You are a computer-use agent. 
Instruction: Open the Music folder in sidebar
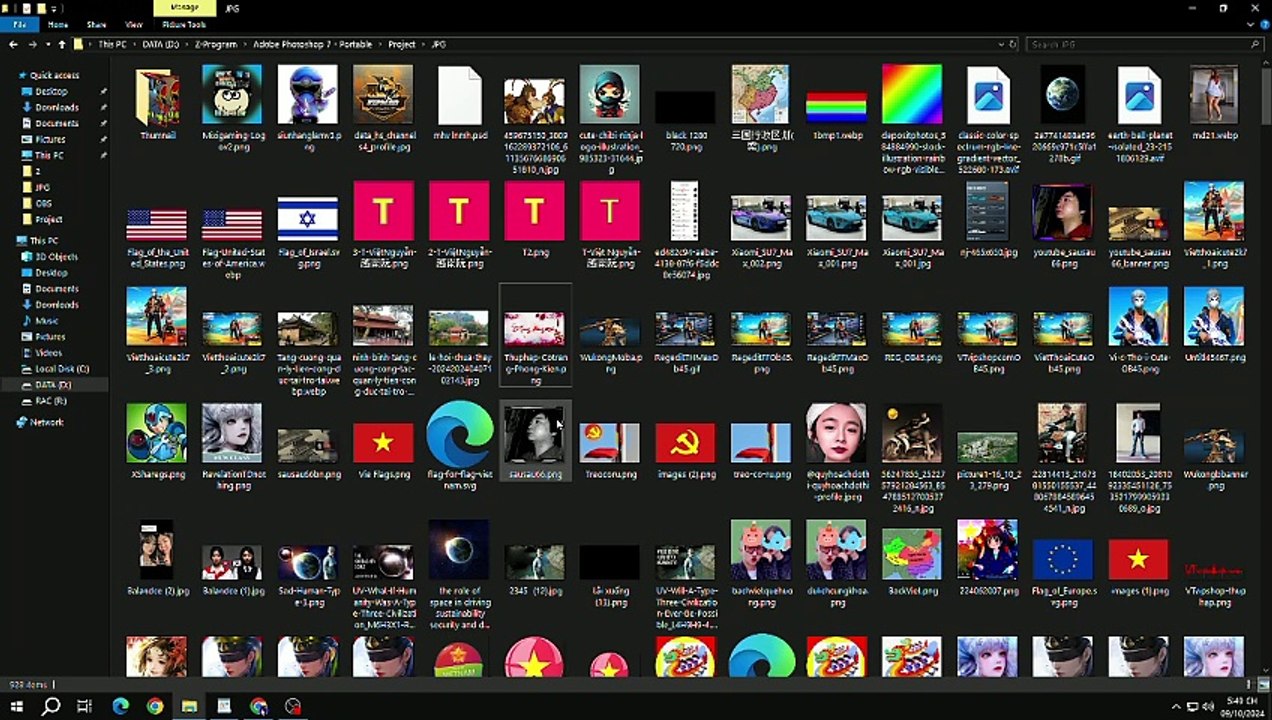coord(46,320)
